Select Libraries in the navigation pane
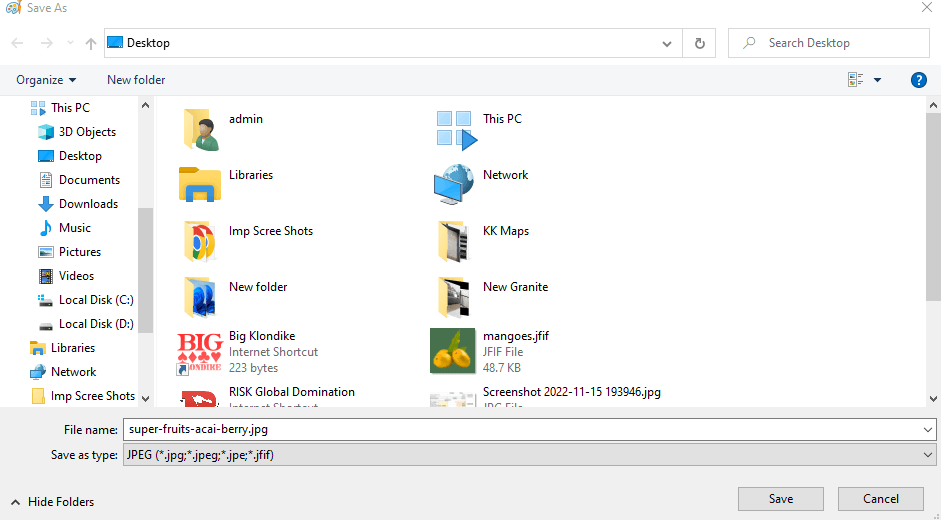The width and height of the screenshot is (941, 520). [62, 348]
